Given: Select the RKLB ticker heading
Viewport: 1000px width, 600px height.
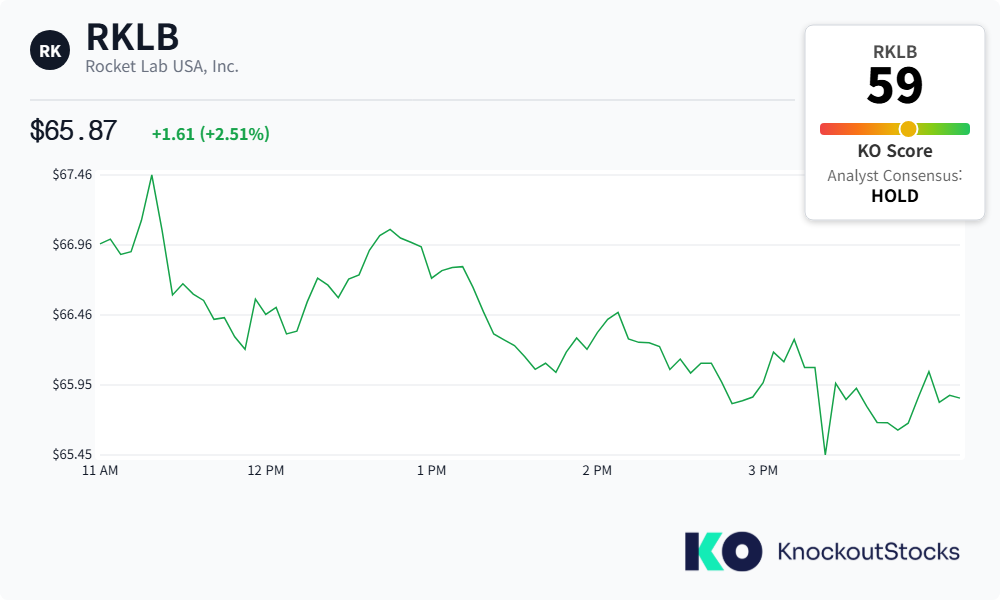Looking at the screenshot, I should click(132, 37).
